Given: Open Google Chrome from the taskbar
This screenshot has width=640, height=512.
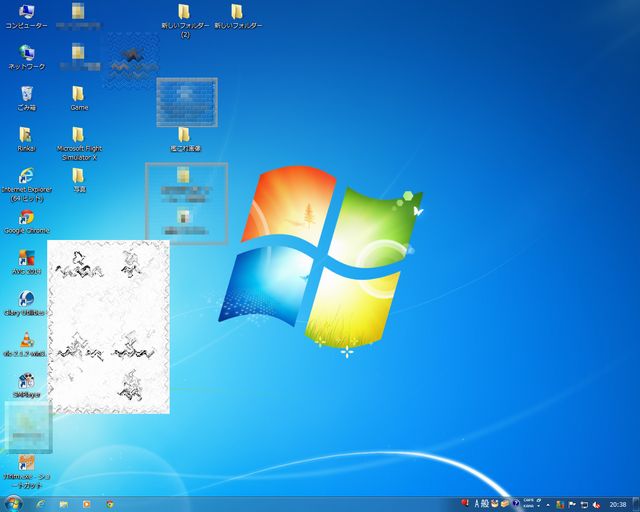Looking at the screenshot, I should 109,504.
